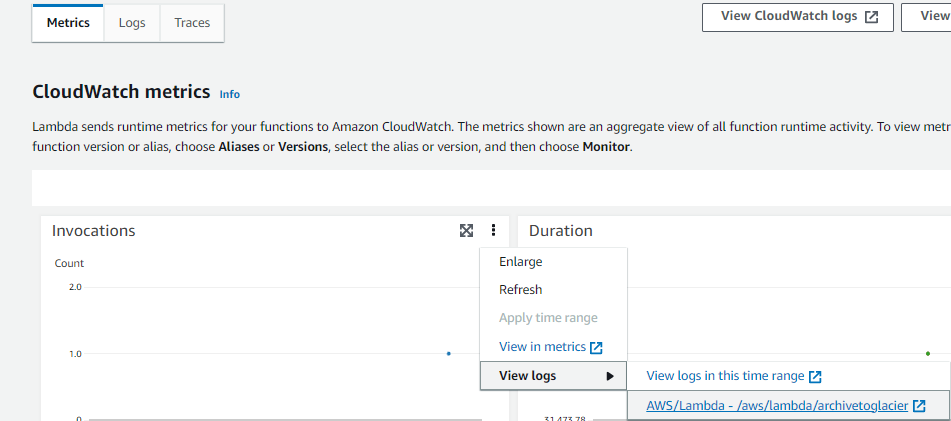Click external-link icon on View CloudWatch logs
The image size is (951, 421).
coord(872,17)
